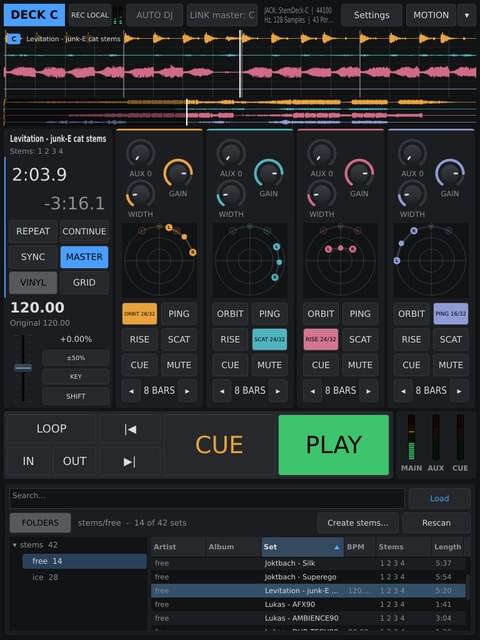Click Create stems... button
Viewport: 480px width, 640px height.
[x=358, y=523]
